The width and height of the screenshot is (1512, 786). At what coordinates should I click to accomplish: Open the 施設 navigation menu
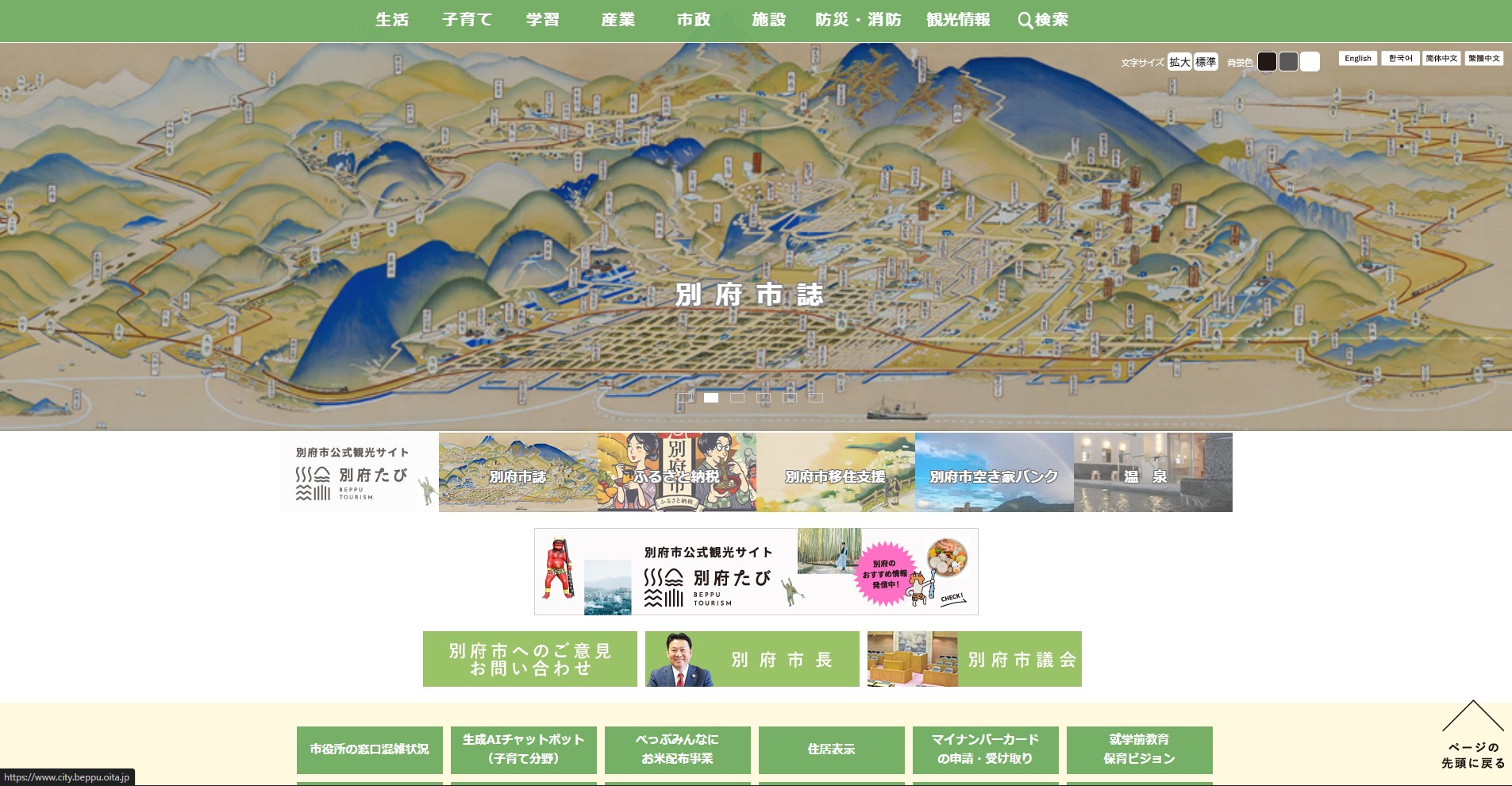point(769,20)
